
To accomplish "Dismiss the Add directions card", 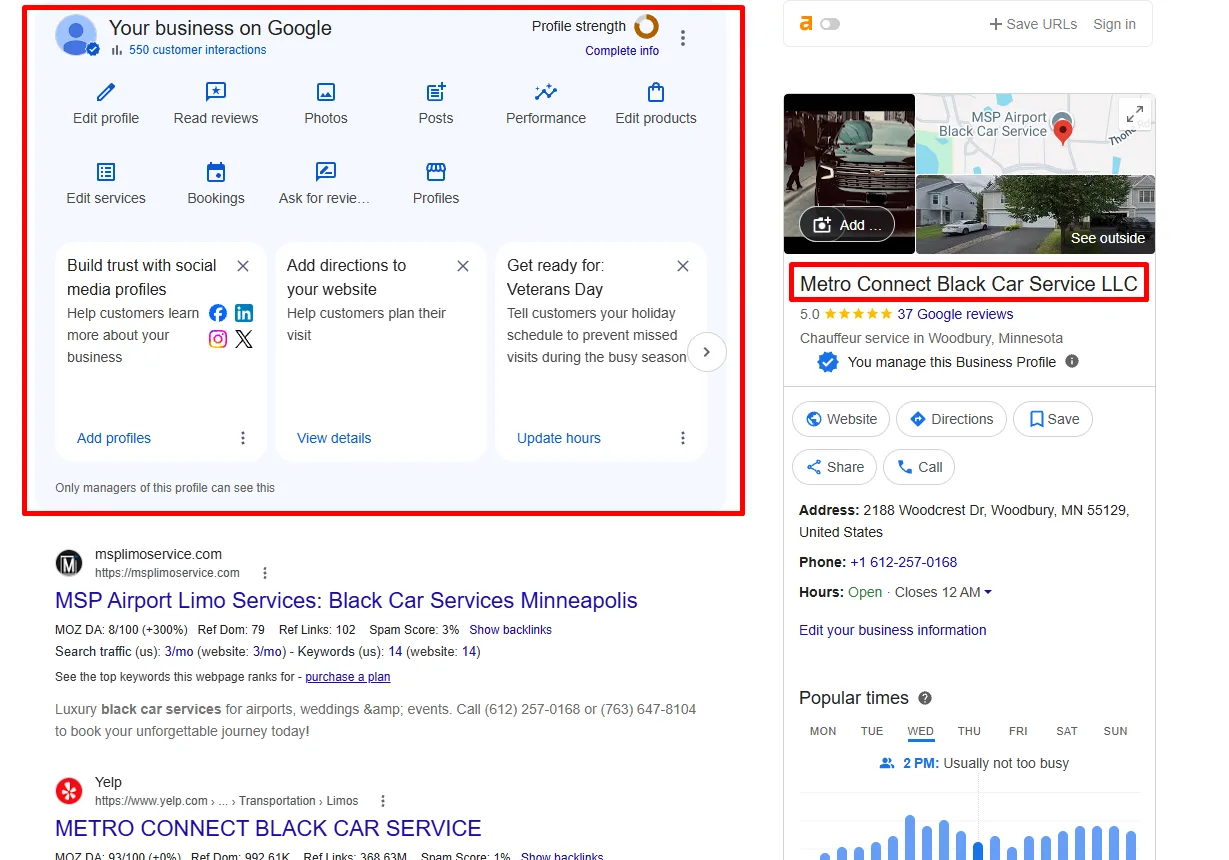I will (463, 266).
